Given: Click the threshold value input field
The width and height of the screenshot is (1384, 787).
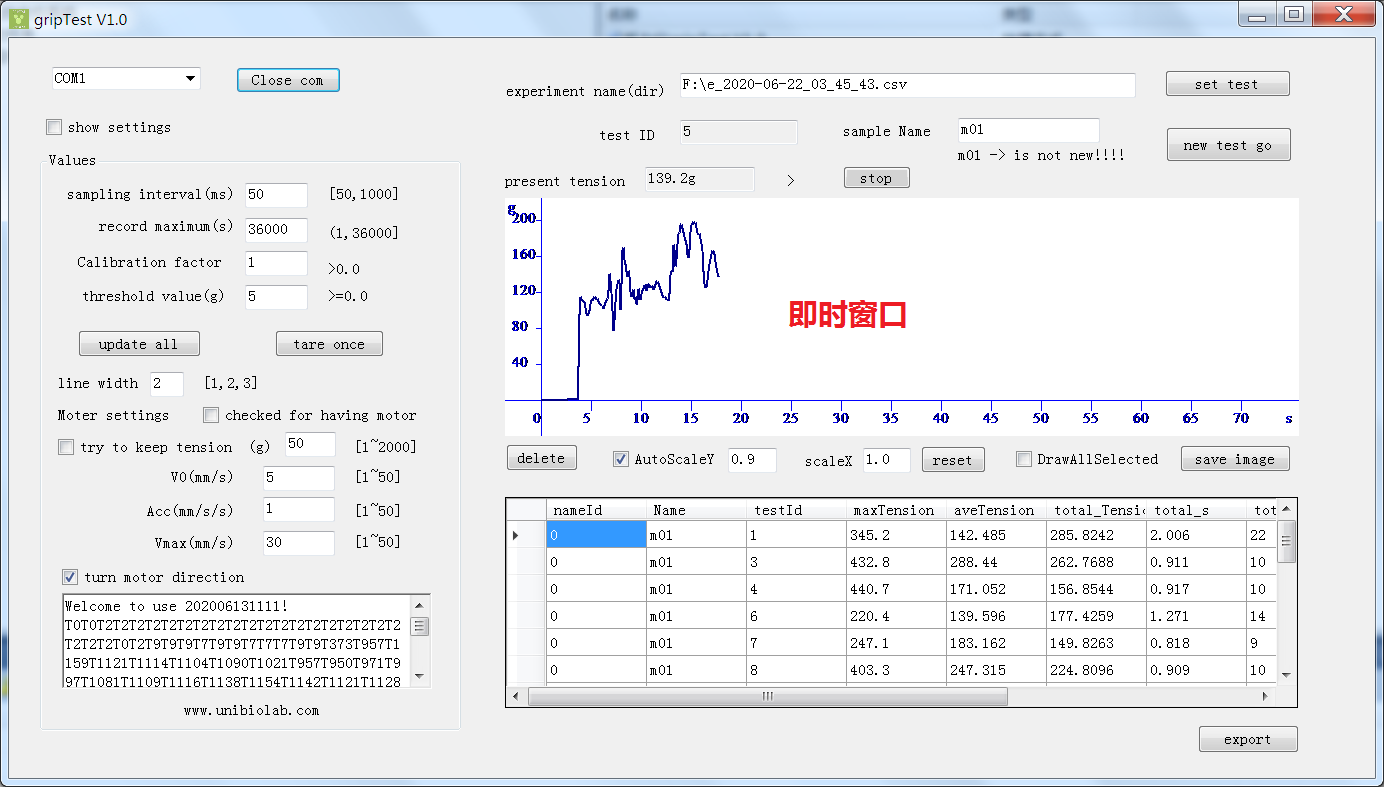Looking at the screenshot, I should pos(277,297).
